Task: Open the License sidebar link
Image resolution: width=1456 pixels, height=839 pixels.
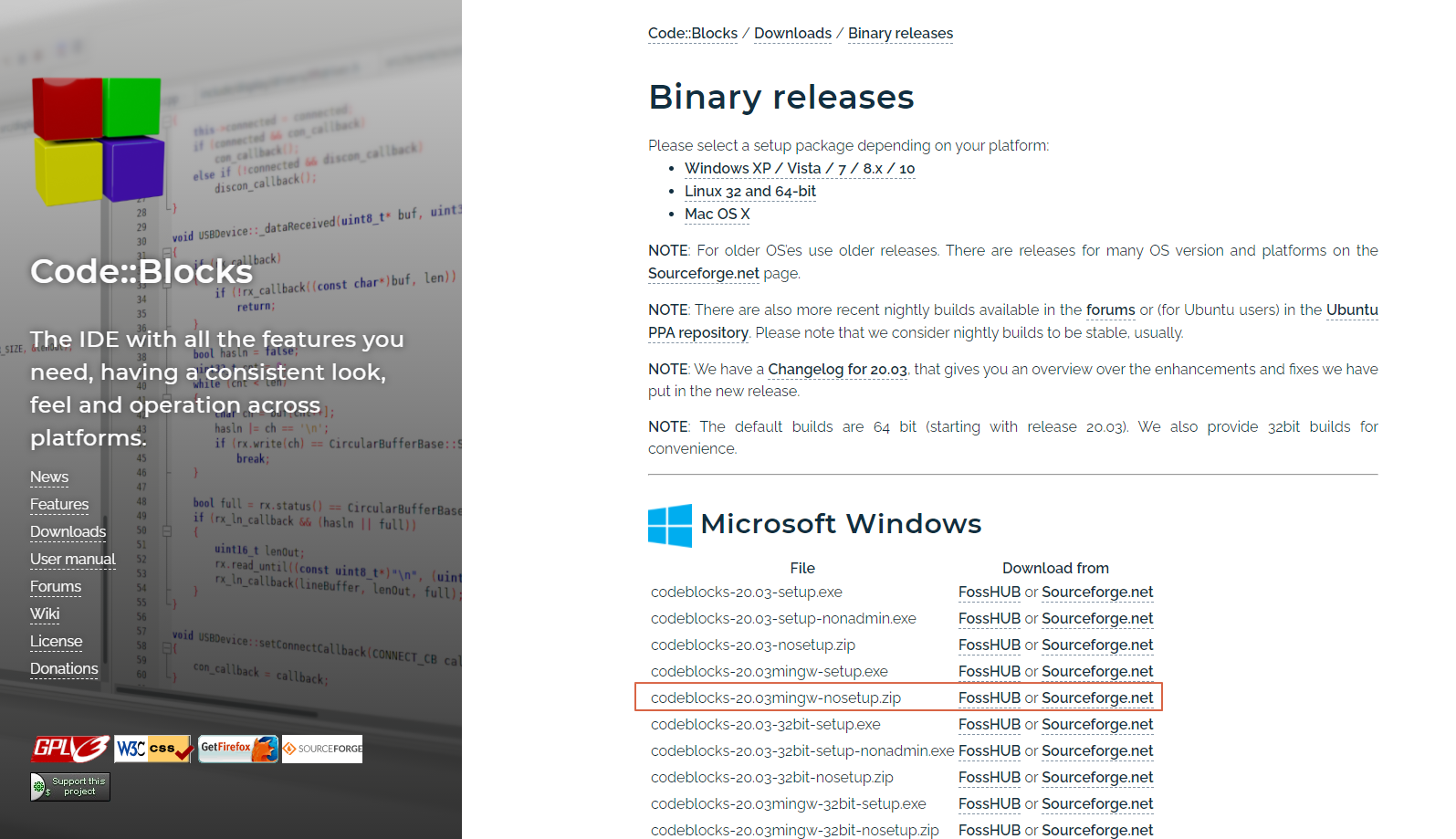Action: point(57,642)
